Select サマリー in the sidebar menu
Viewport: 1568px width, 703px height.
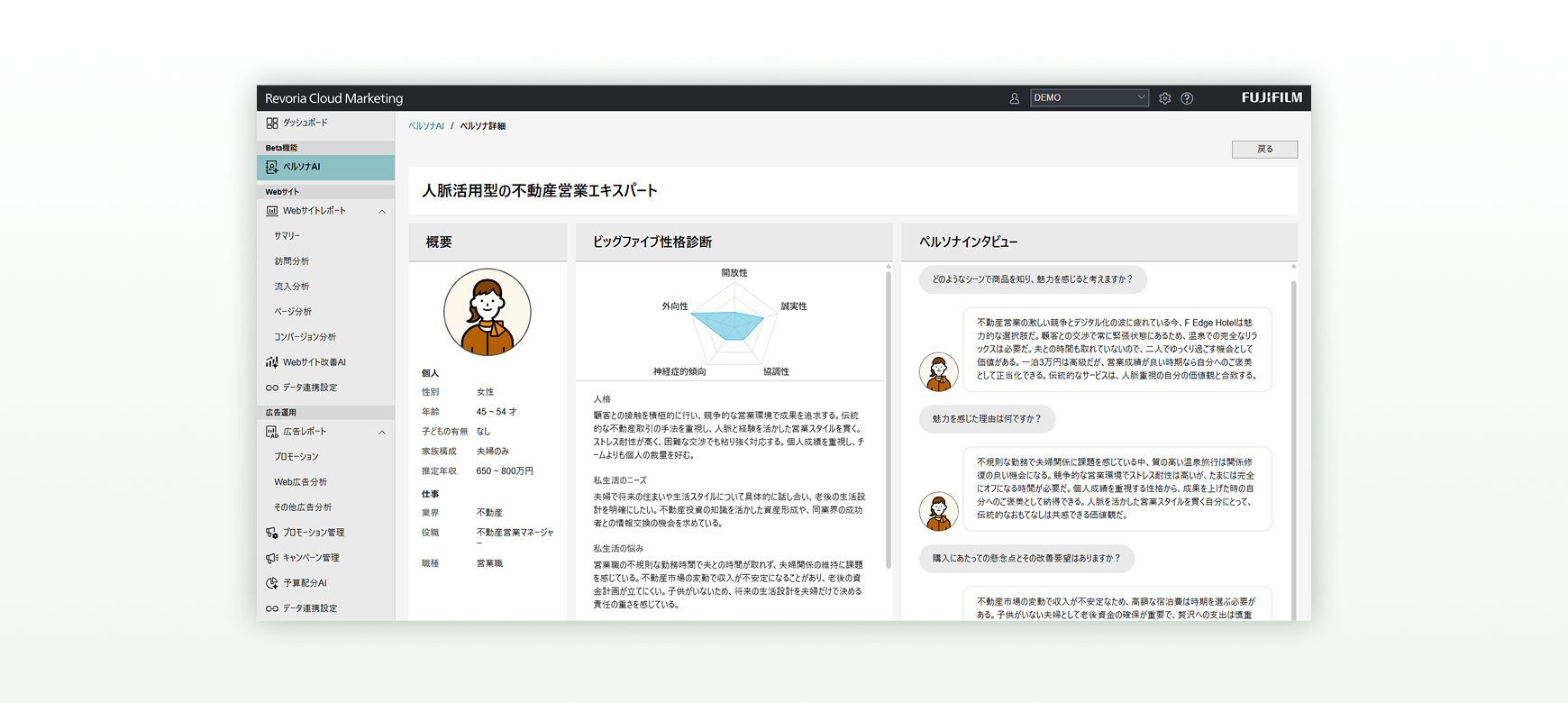(x=287, y=236)
